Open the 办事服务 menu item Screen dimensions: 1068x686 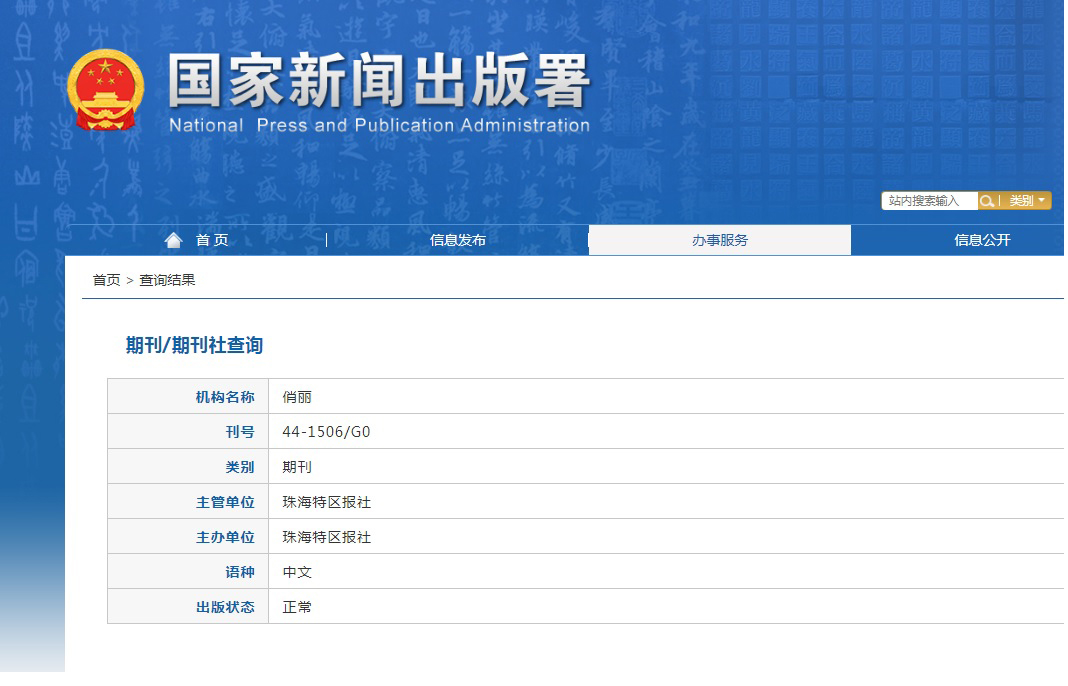(721, 240)
